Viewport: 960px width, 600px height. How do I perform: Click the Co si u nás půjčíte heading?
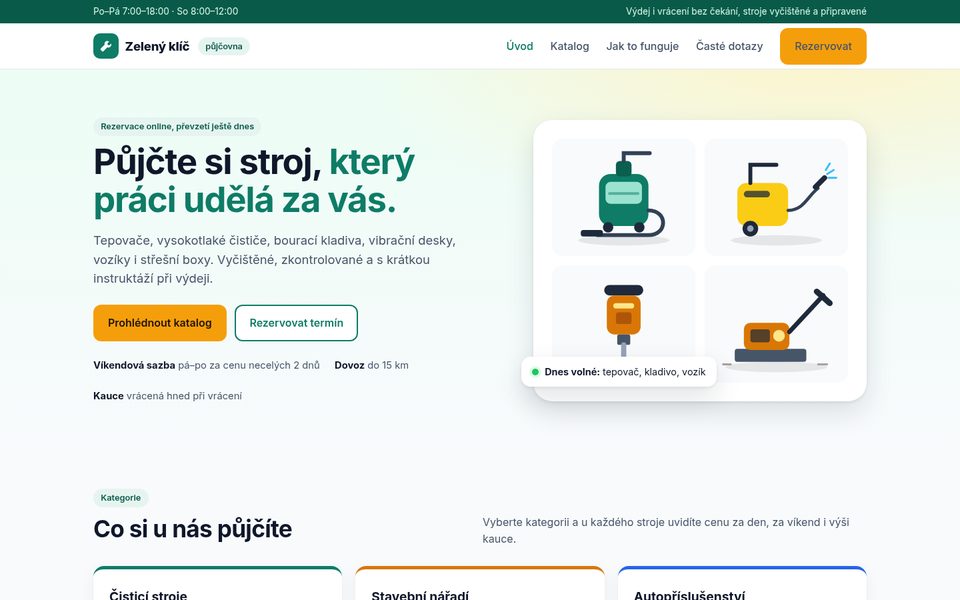[x=192, y=529]
